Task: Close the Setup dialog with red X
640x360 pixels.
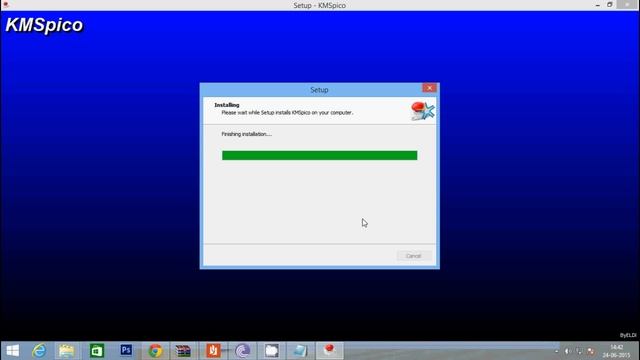Action: point(429,88)
